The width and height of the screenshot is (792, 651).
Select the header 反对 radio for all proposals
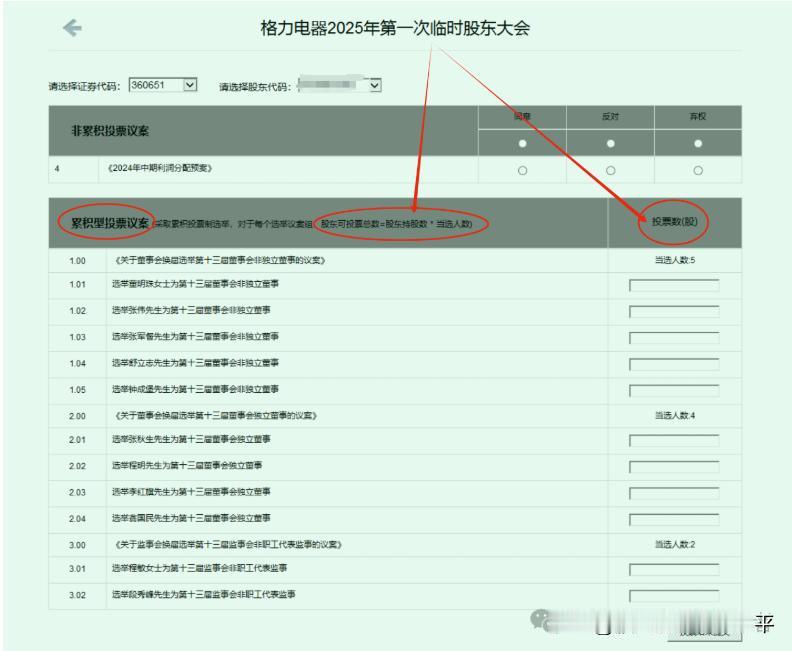click(x=610, y=143)
